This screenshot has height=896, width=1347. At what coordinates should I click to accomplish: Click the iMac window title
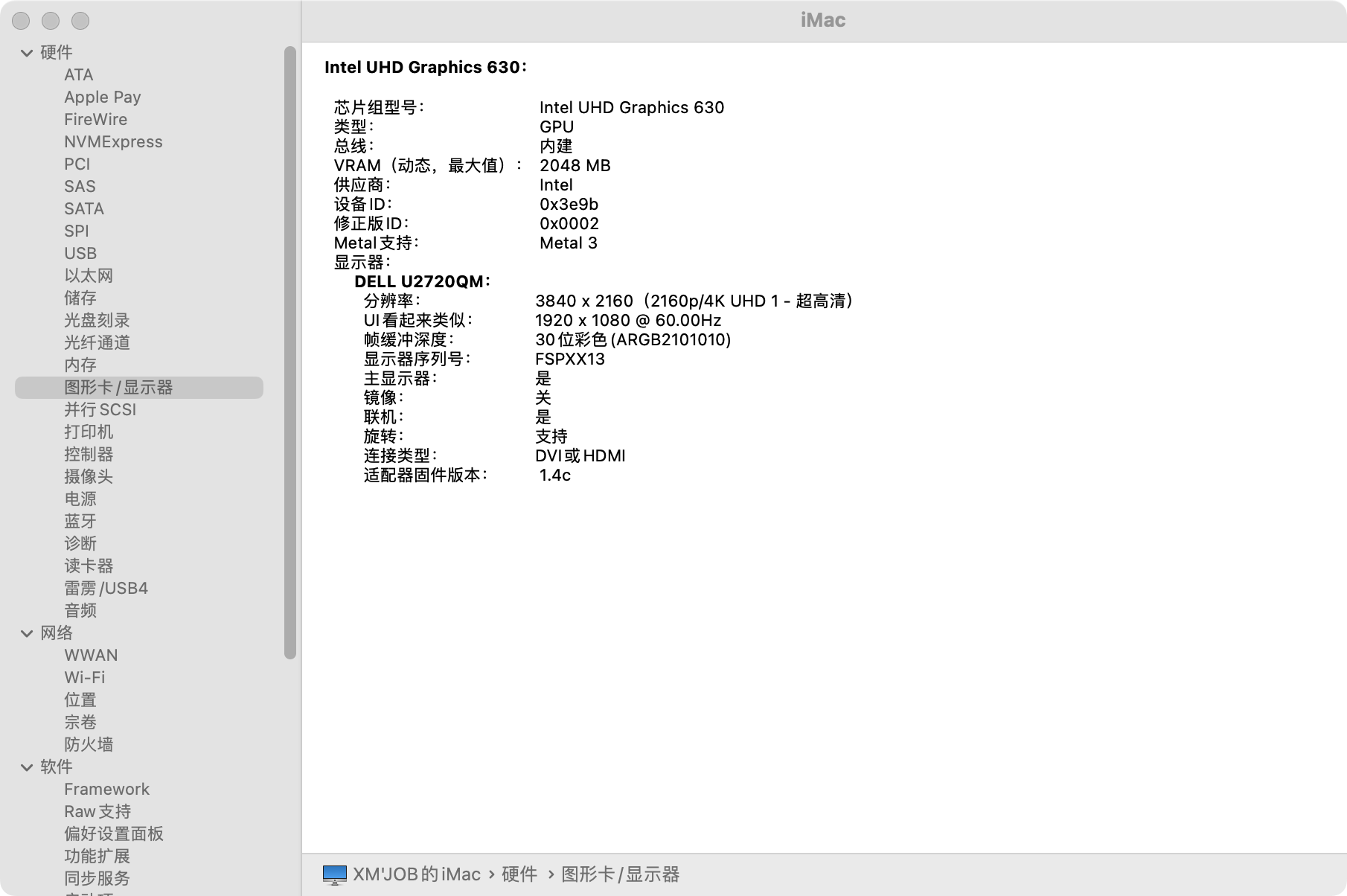click(x=823, y=20)
